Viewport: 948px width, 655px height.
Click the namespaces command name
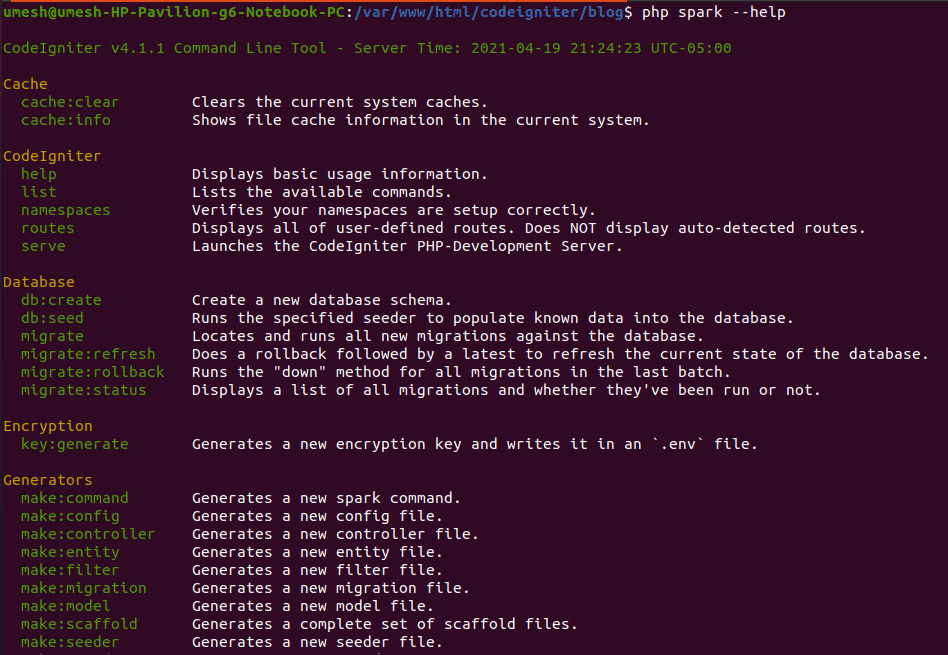66,210
